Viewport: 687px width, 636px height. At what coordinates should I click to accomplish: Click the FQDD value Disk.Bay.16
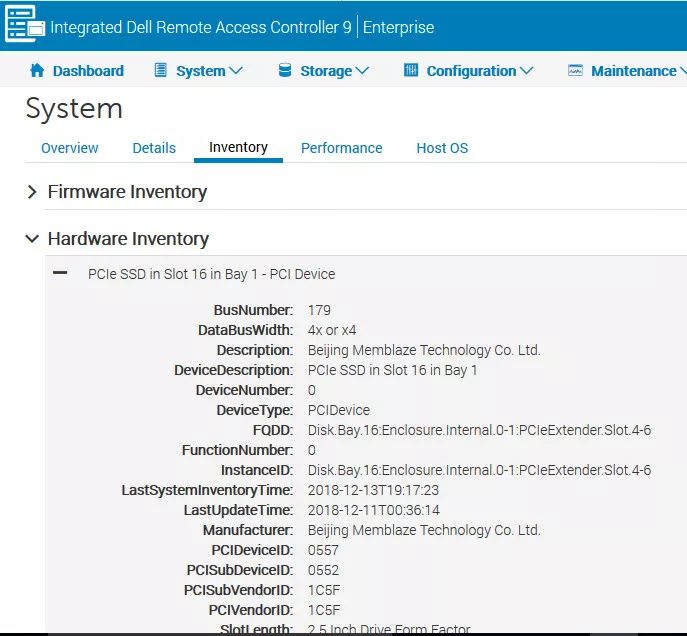(x=479, y=430)
